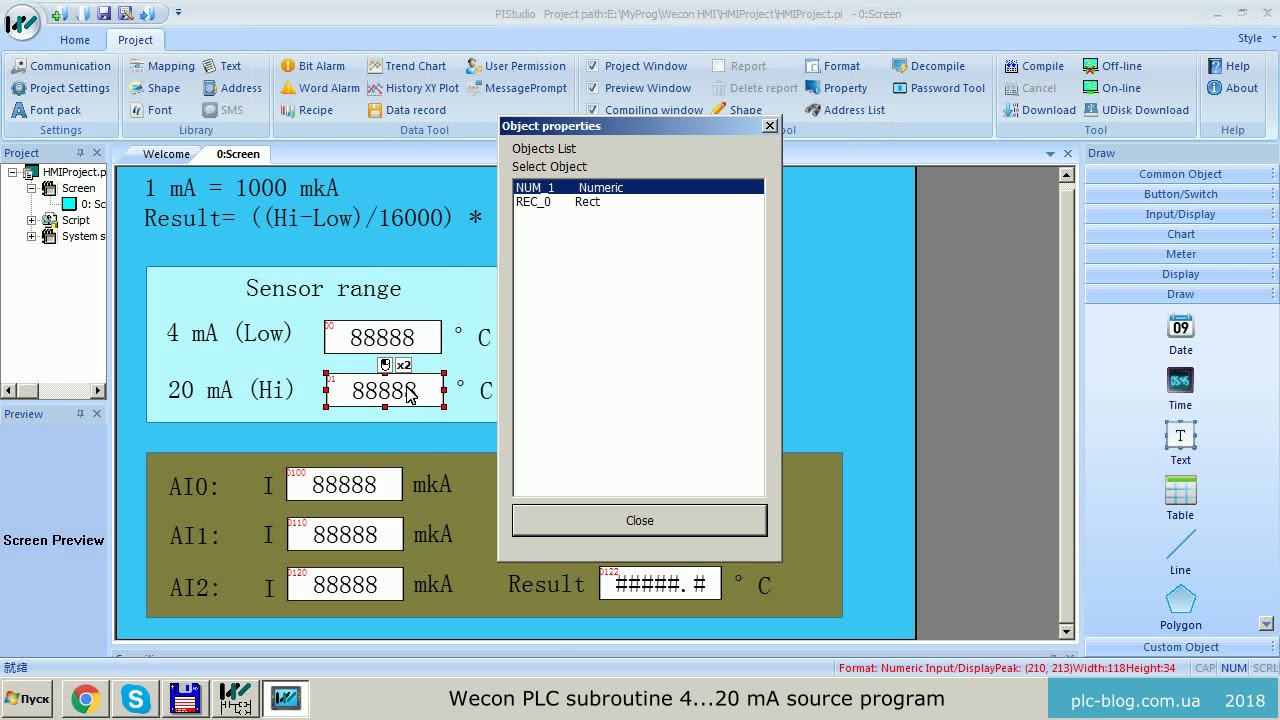Screen dimensions: 1280x720
Task: Expand Chart category
Action: point(1180,234)
